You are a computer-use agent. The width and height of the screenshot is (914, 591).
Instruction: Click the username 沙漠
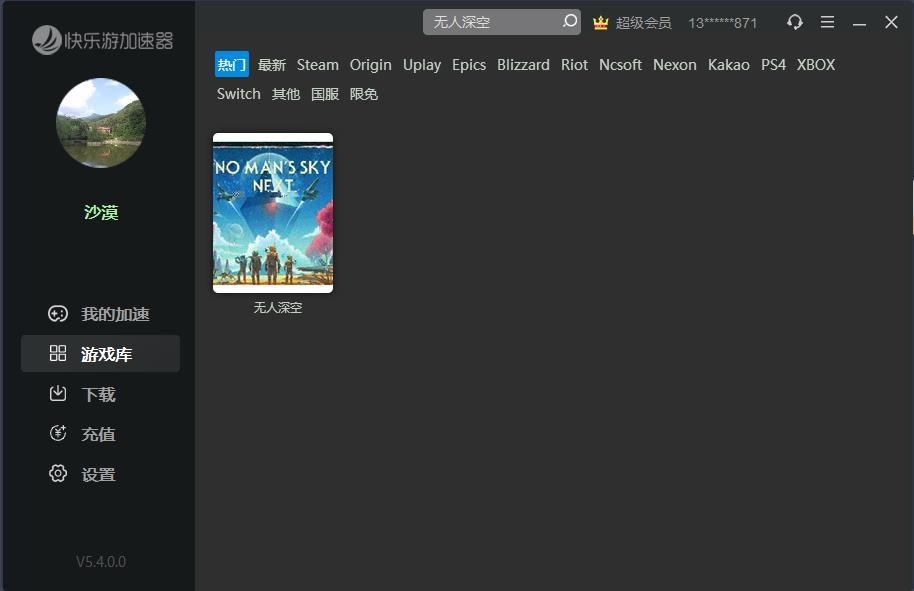pos(101,212)
